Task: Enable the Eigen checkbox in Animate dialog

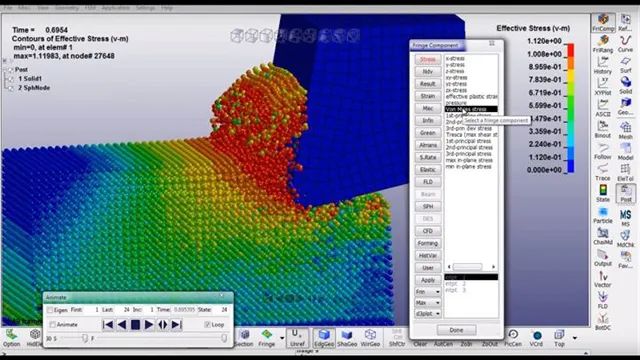Action: tap(50, 310)
